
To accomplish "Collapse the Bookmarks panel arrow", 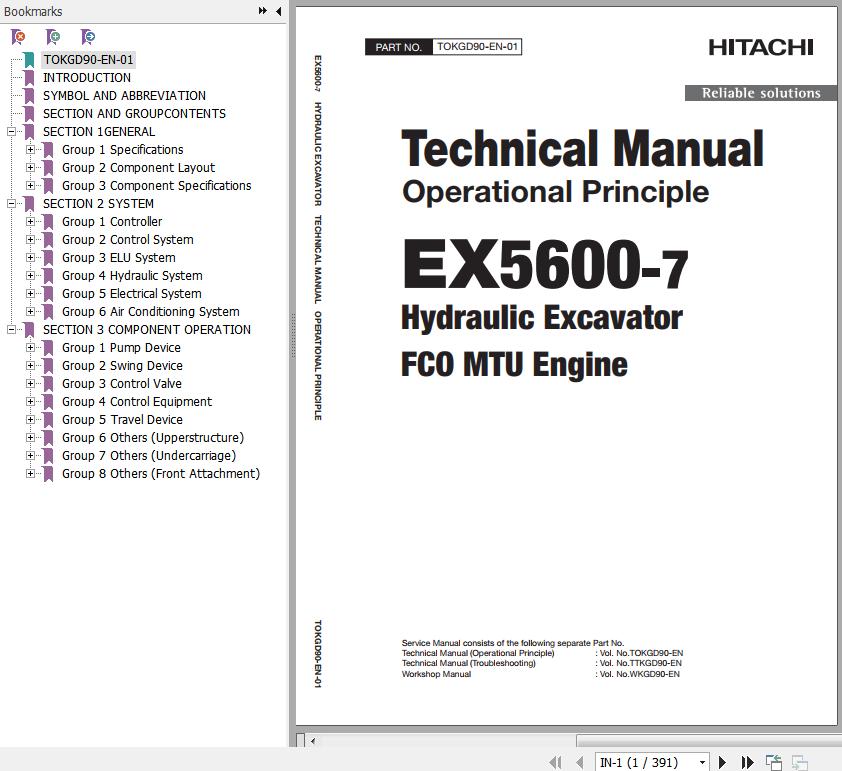I will click(278, 11).
